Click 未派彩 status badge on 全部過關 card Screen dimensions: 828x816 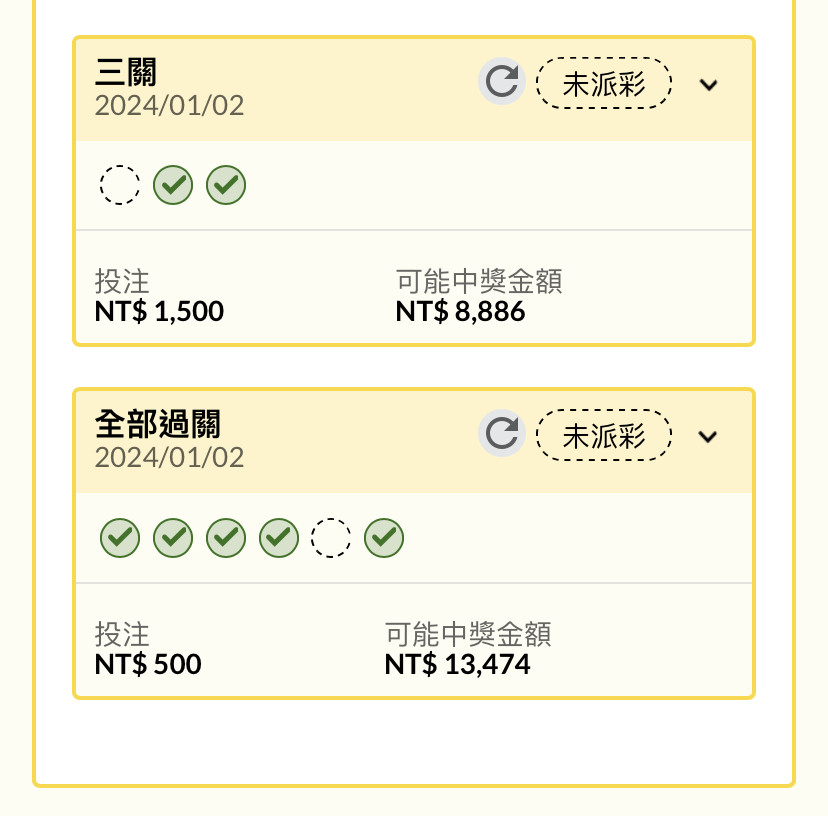coord(604,435)
